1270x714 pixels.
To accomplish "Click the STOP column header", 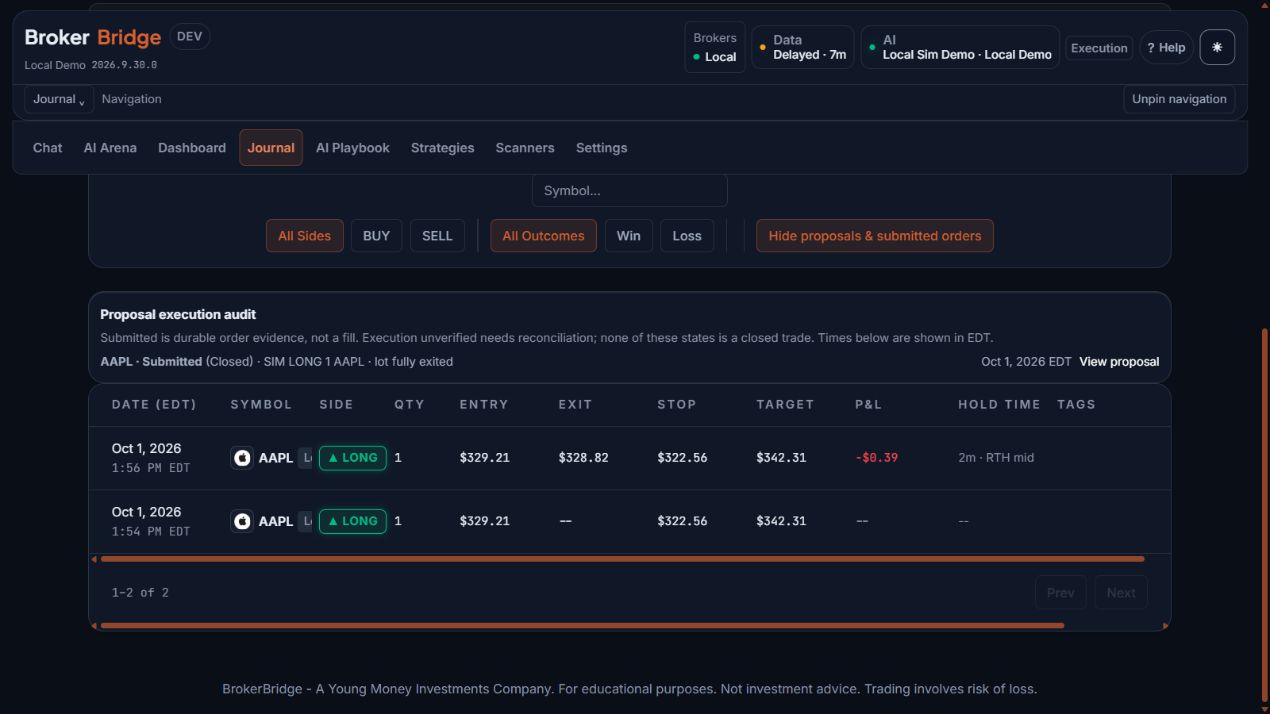I will [676, 404].
